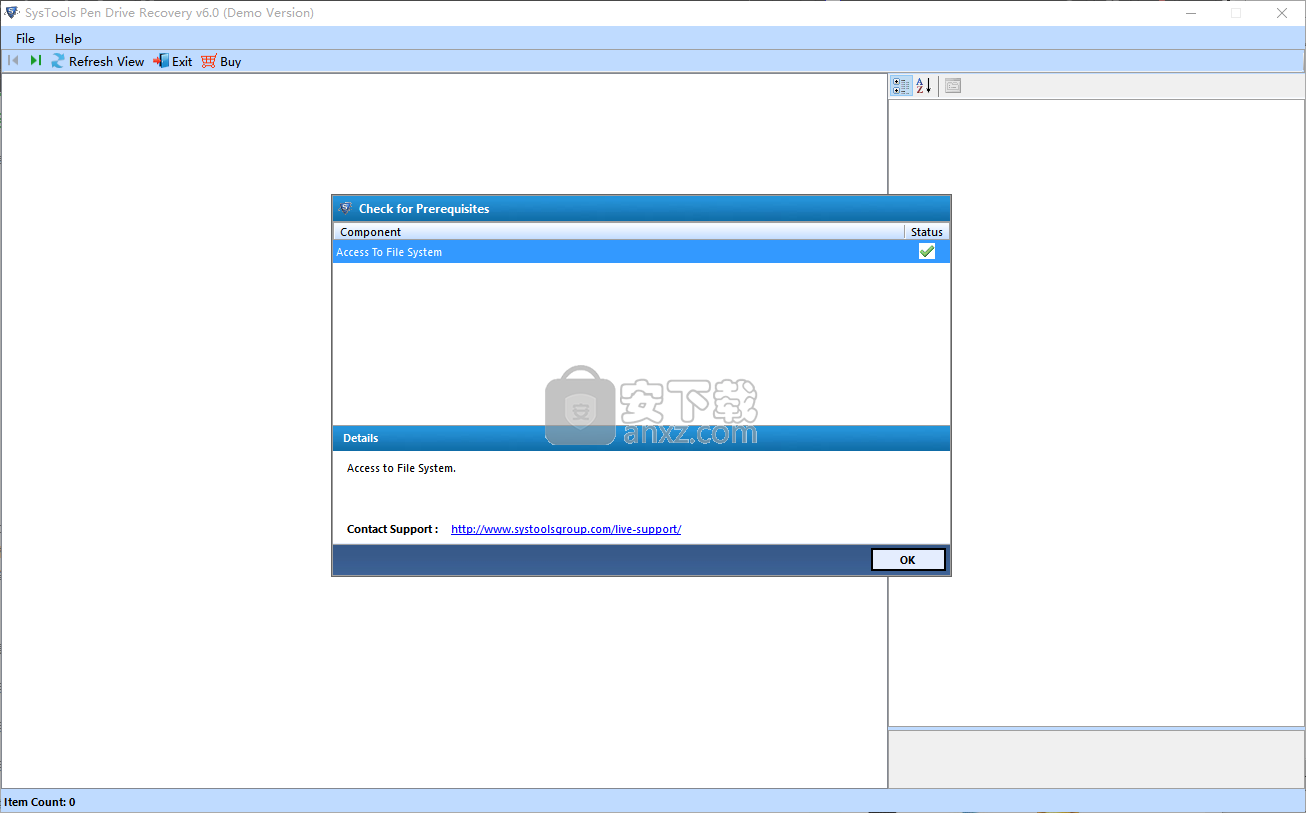Open the live-support link
The height and width of the screenshot is (813, 1306).
click(x=566, y=529)
